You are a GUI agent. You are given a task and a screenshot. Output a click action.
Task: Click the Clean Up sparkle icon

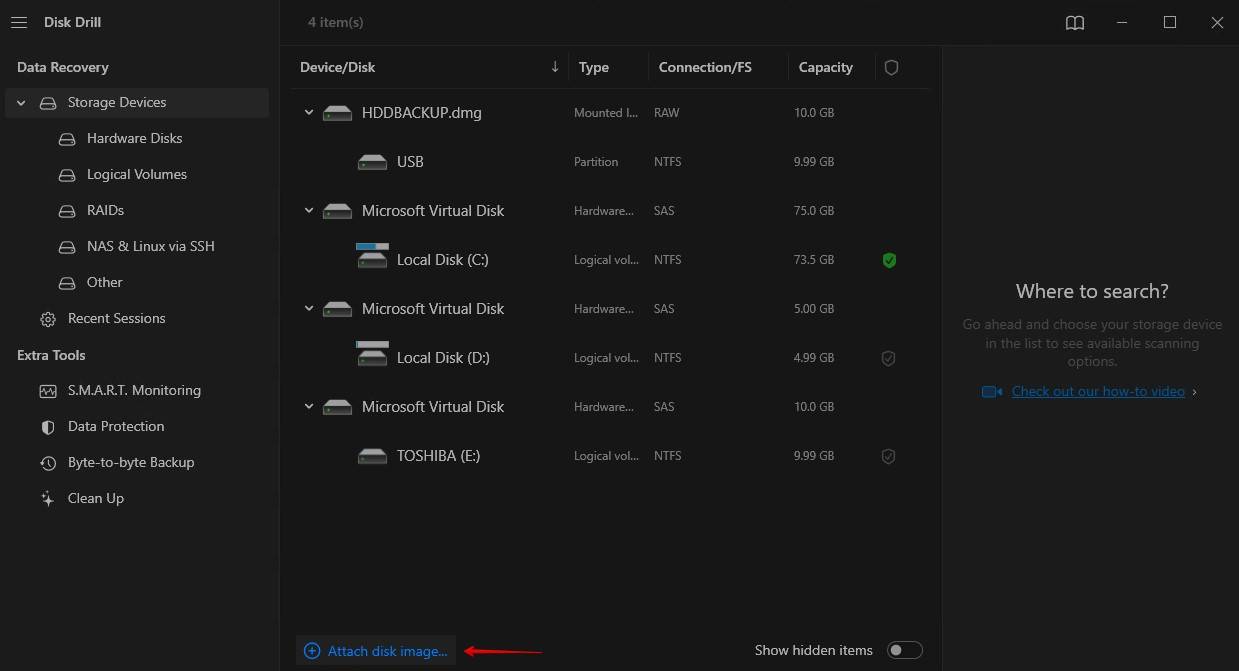click(x=48, y=499)
